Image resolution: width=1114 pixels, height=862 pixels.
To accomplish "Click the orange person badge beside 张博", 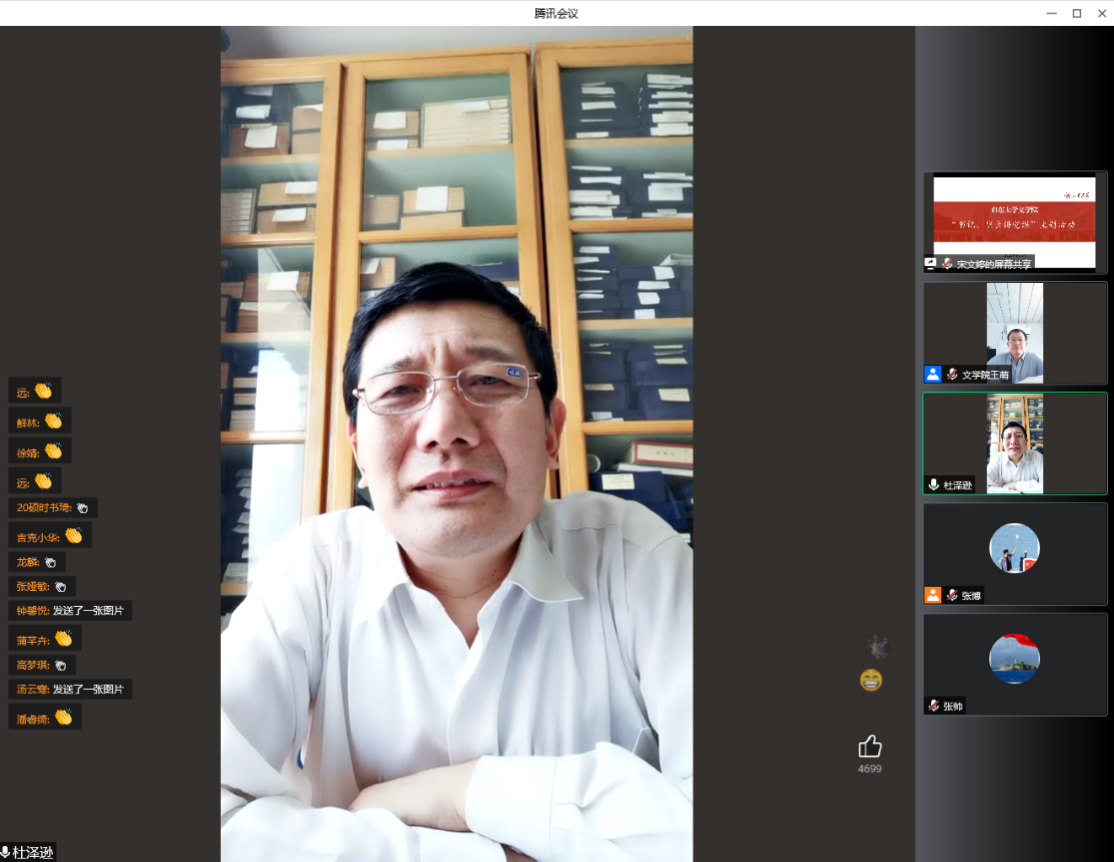I will 933,595.
